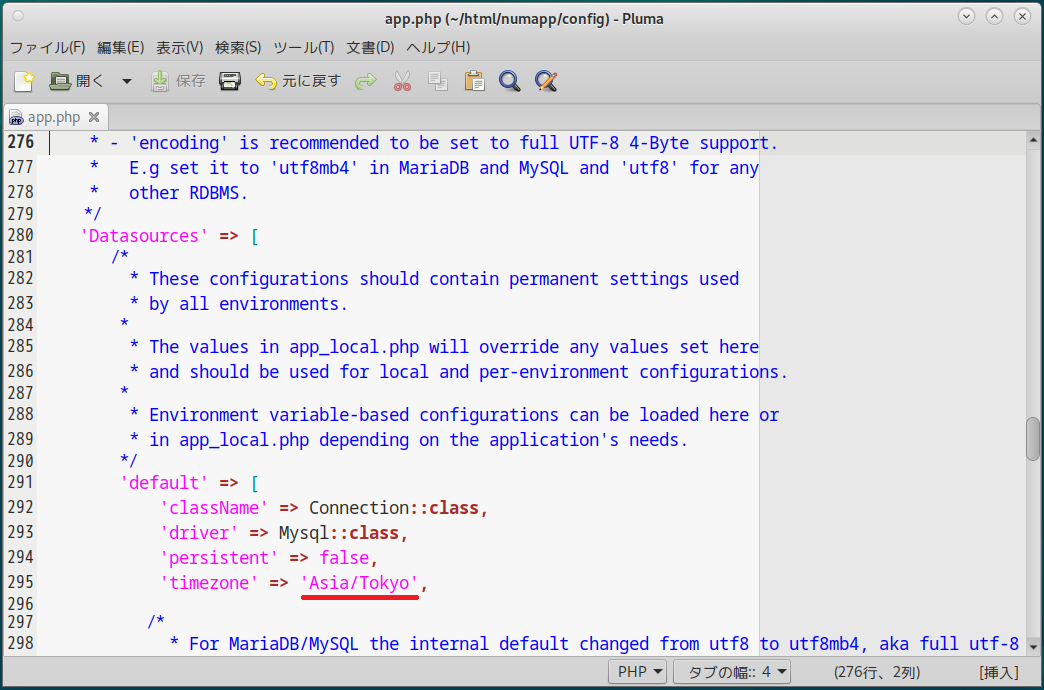Expand recent files arrow beside 開く
Viewport: 1044px width, 690px height.
[x=127, y=81]
